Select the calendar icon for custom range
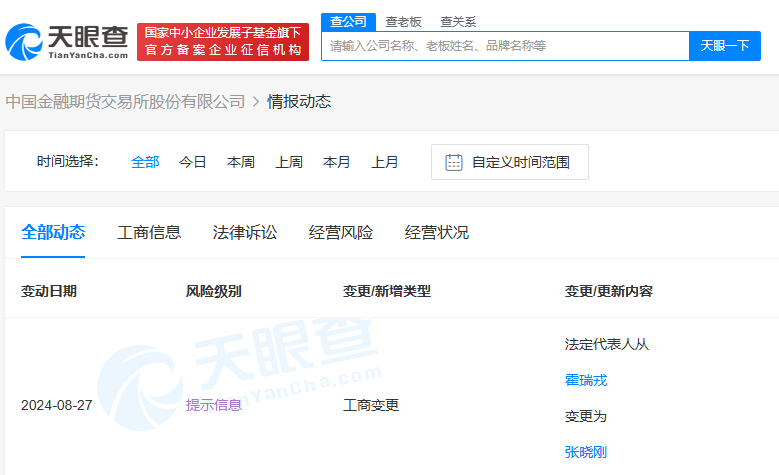 (454, 162)
